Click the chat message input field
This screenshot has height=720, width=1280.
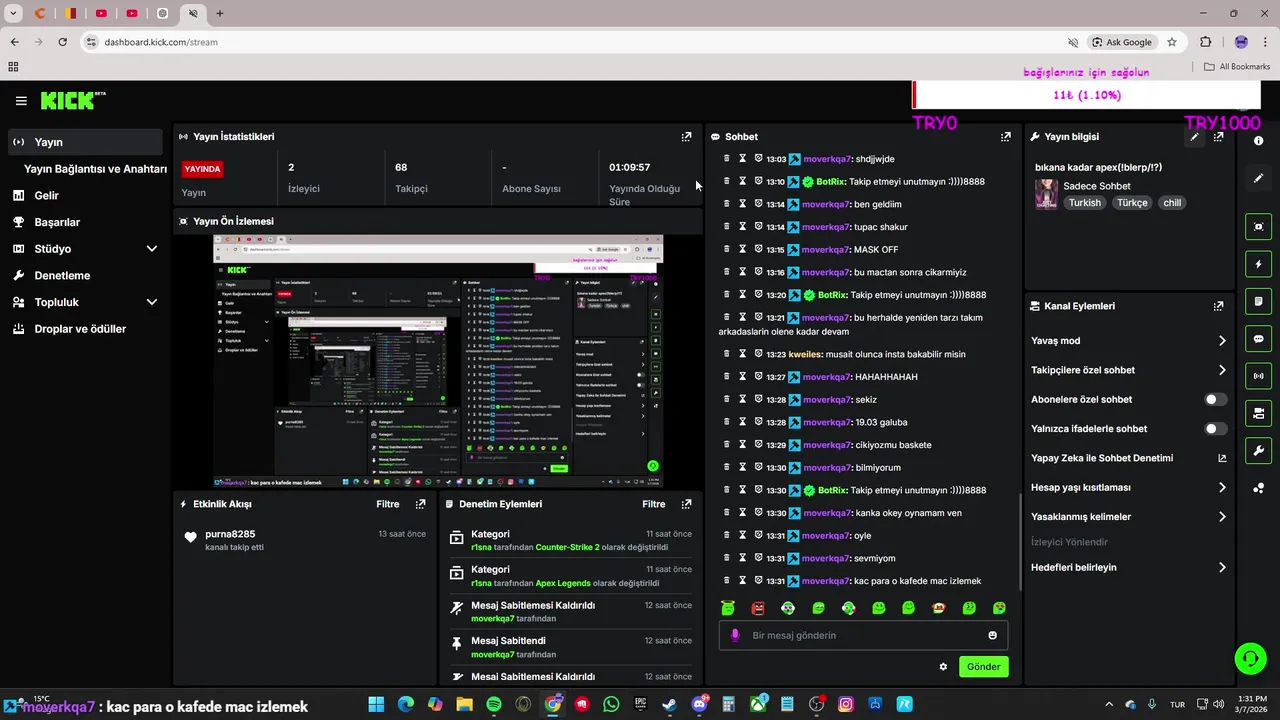(x=863, y=635)
